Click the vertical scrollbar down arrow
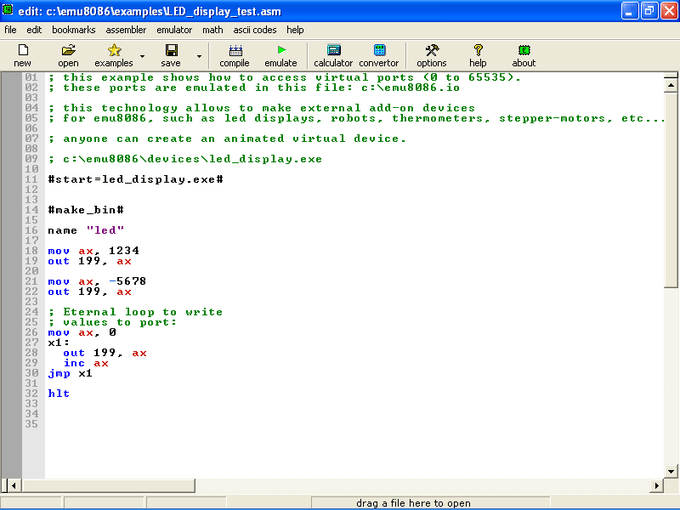The image size is (680, 510). pyautogui.click(x=671, y=469)
